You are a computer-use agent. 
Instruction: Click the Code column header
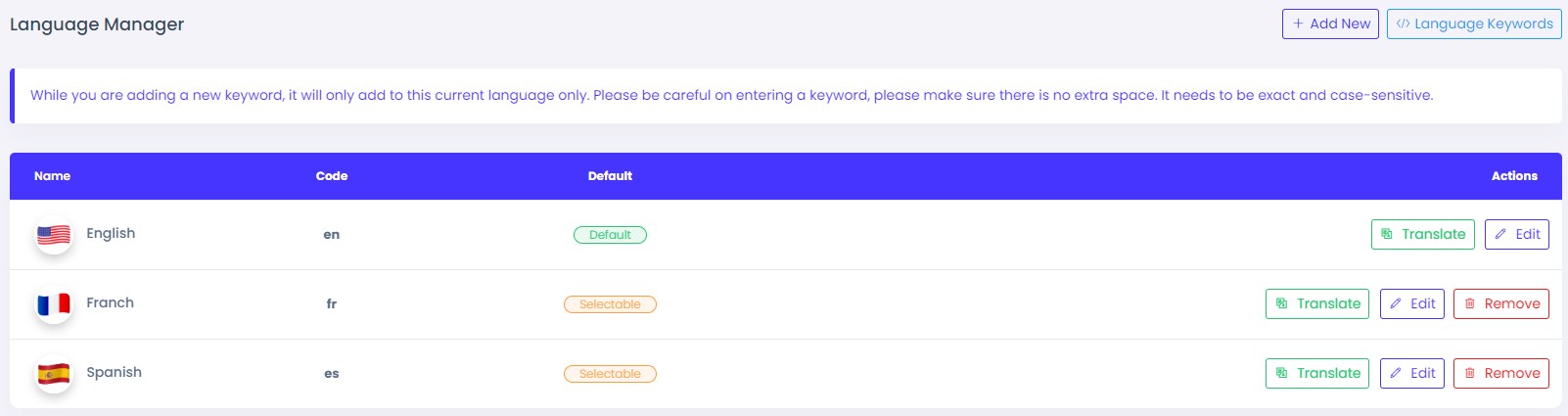click(332, 176)
